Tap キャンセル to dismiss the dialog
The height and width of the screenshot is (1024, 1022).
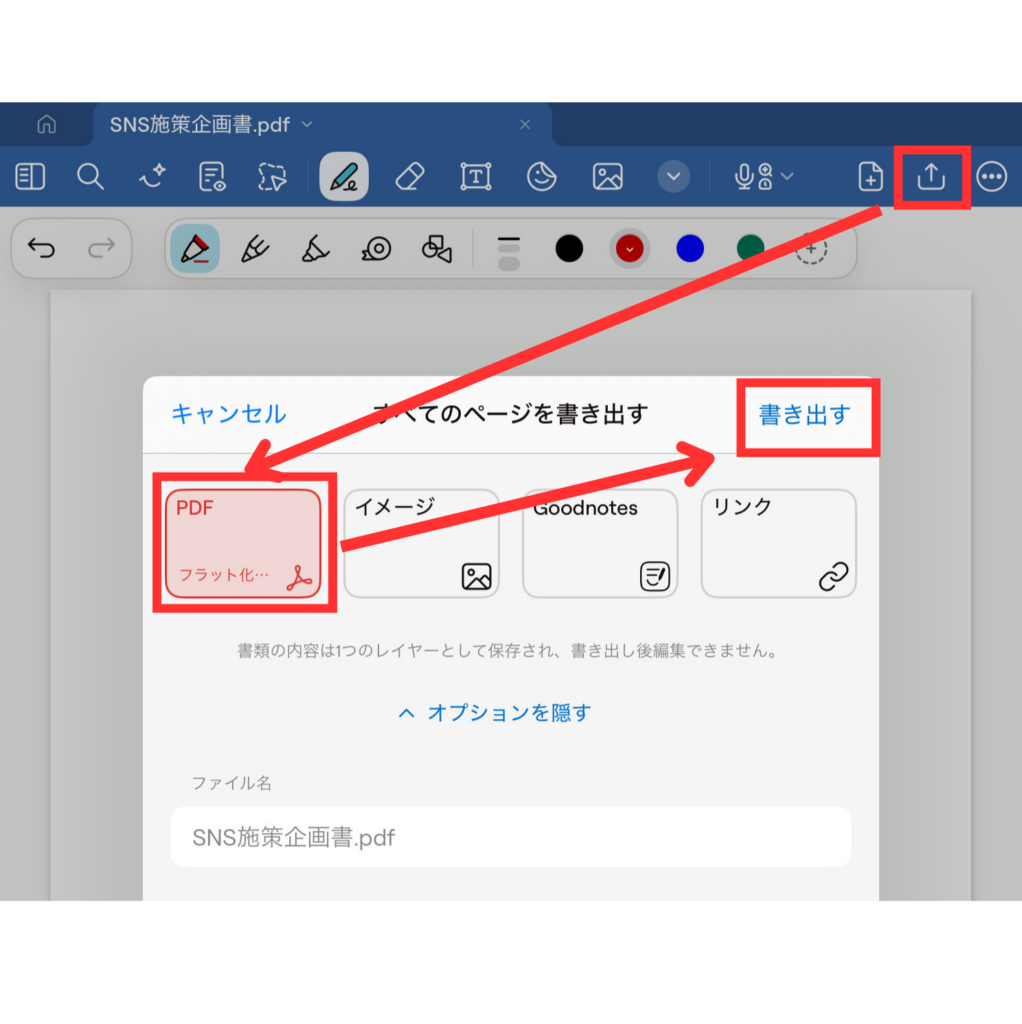(x=228, y=414)
